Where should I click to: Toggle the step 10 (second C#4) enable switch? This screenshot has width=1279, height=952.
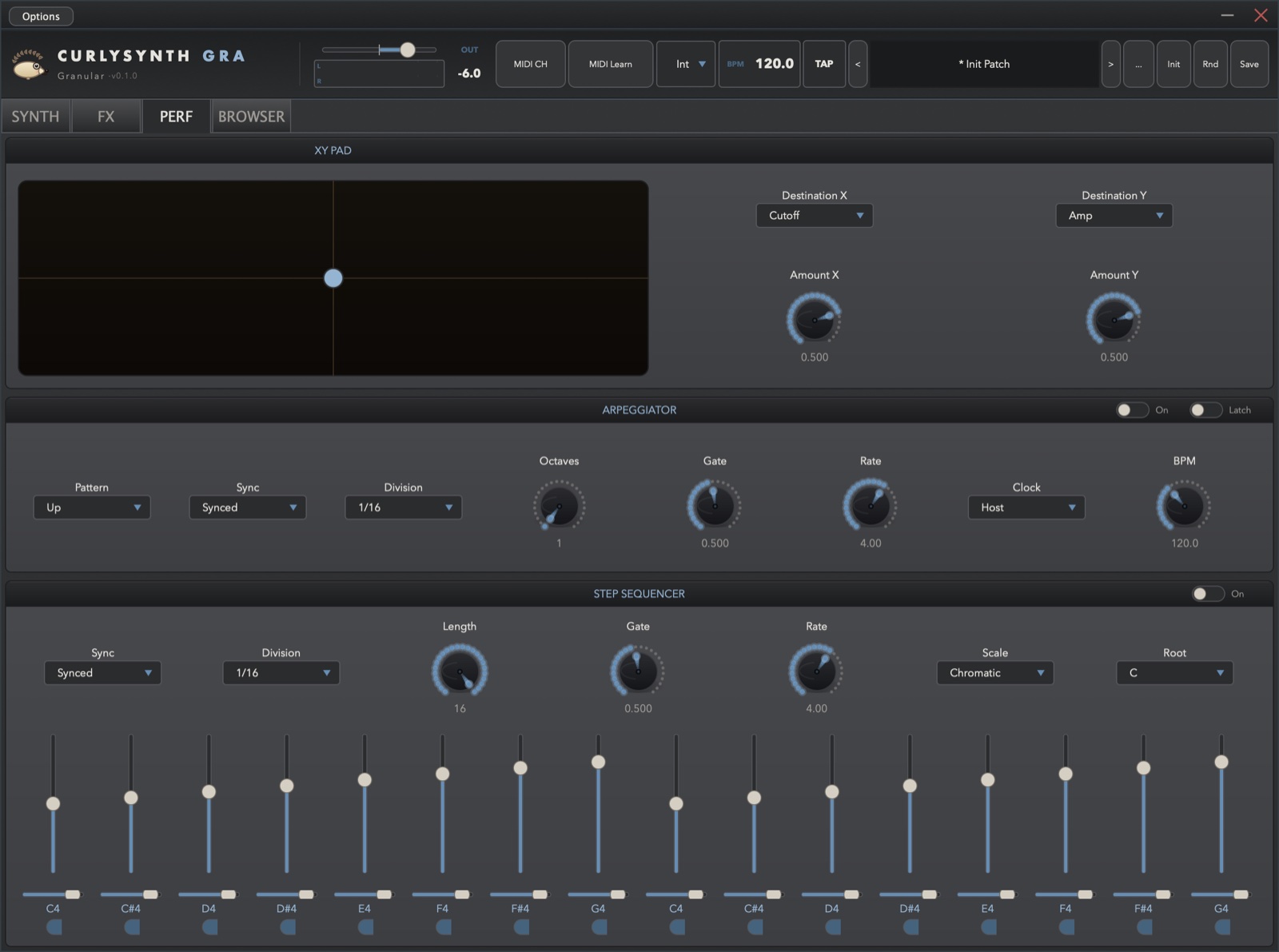point(755,927)
